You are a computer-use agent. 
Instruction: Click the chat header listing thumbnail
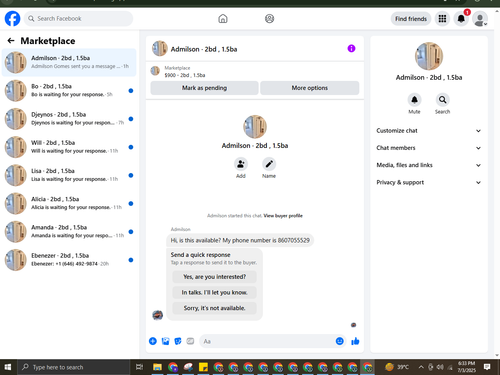pos(159,49)
